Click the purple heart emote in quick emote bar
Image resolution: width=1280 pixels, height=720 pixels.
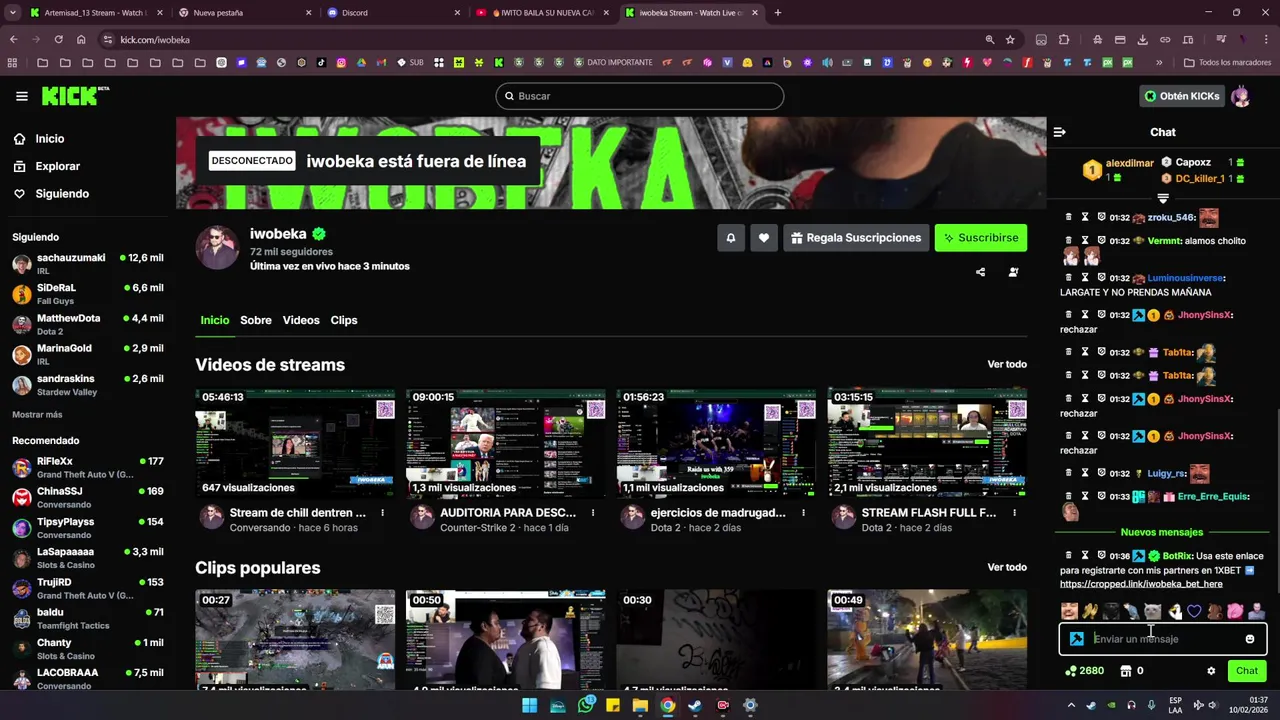[1193, 611]
